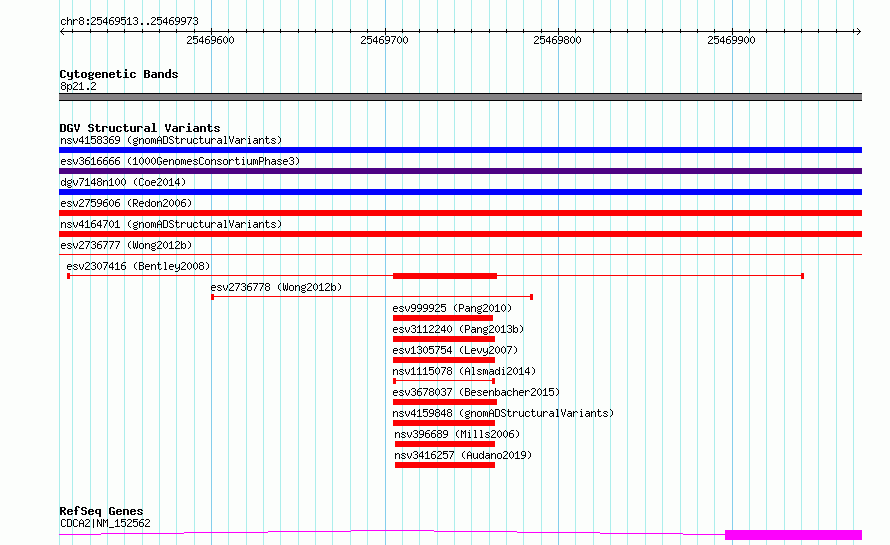The image size is (890, 545).
Task: Select the esv2736777 Wong2012b thin line
Action: coord(460,254)
